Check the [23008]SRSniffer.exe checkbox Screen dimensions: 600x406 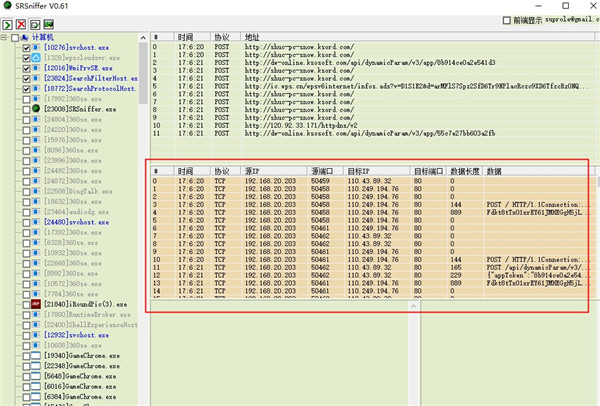(27, 107)
